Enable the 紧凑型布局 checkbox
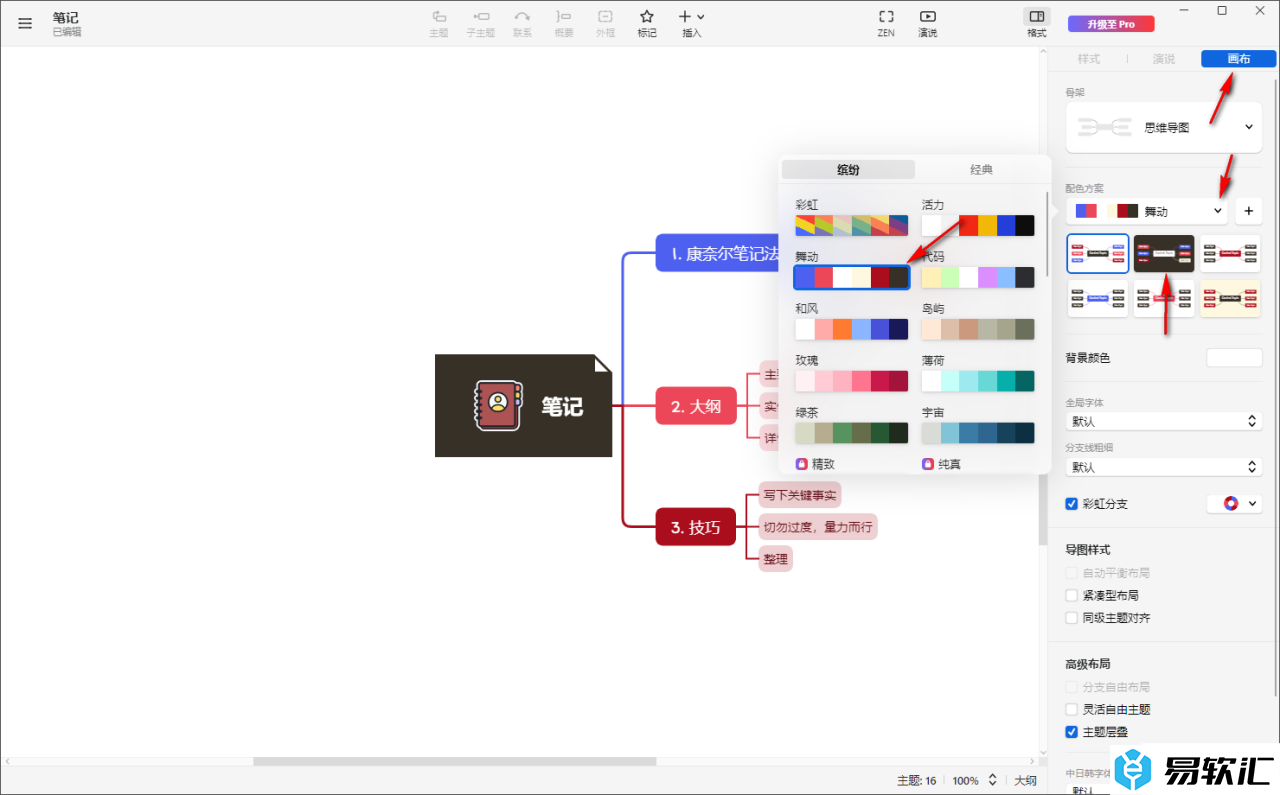 1072,595
